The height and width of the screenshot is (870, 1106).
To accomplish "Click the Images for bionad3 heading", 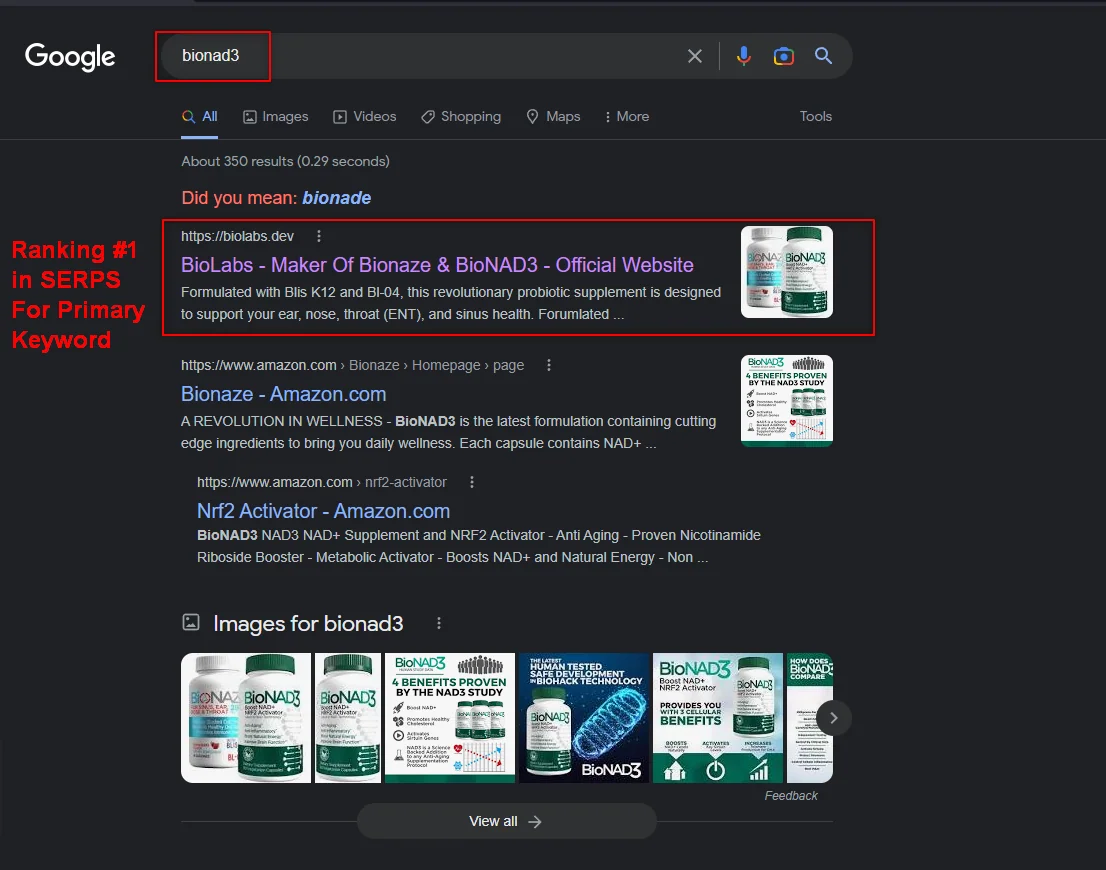I will (x=308, y=624).
